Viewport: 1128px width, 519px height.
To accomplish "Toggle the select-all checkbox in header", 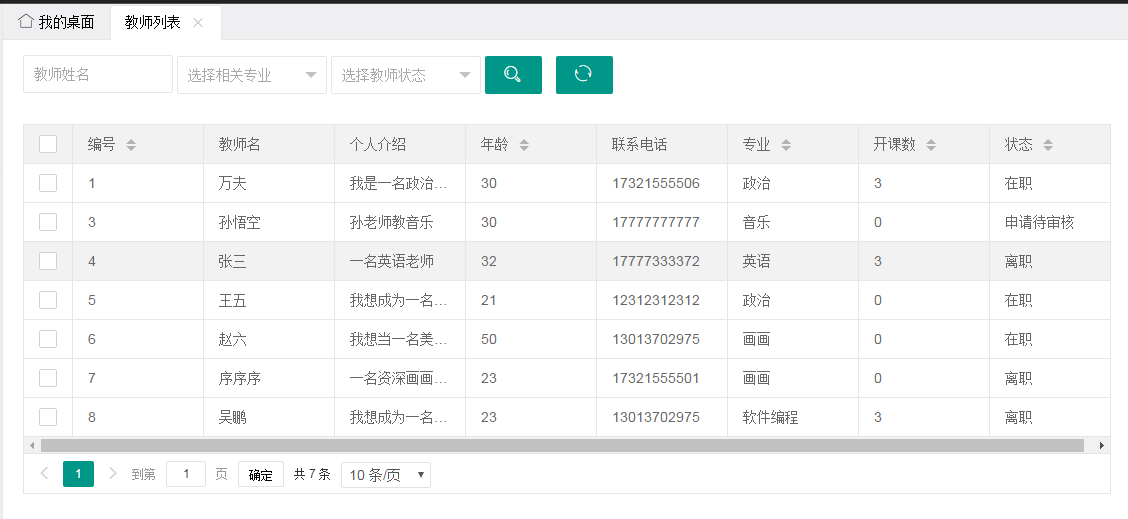I will point(48,144).
